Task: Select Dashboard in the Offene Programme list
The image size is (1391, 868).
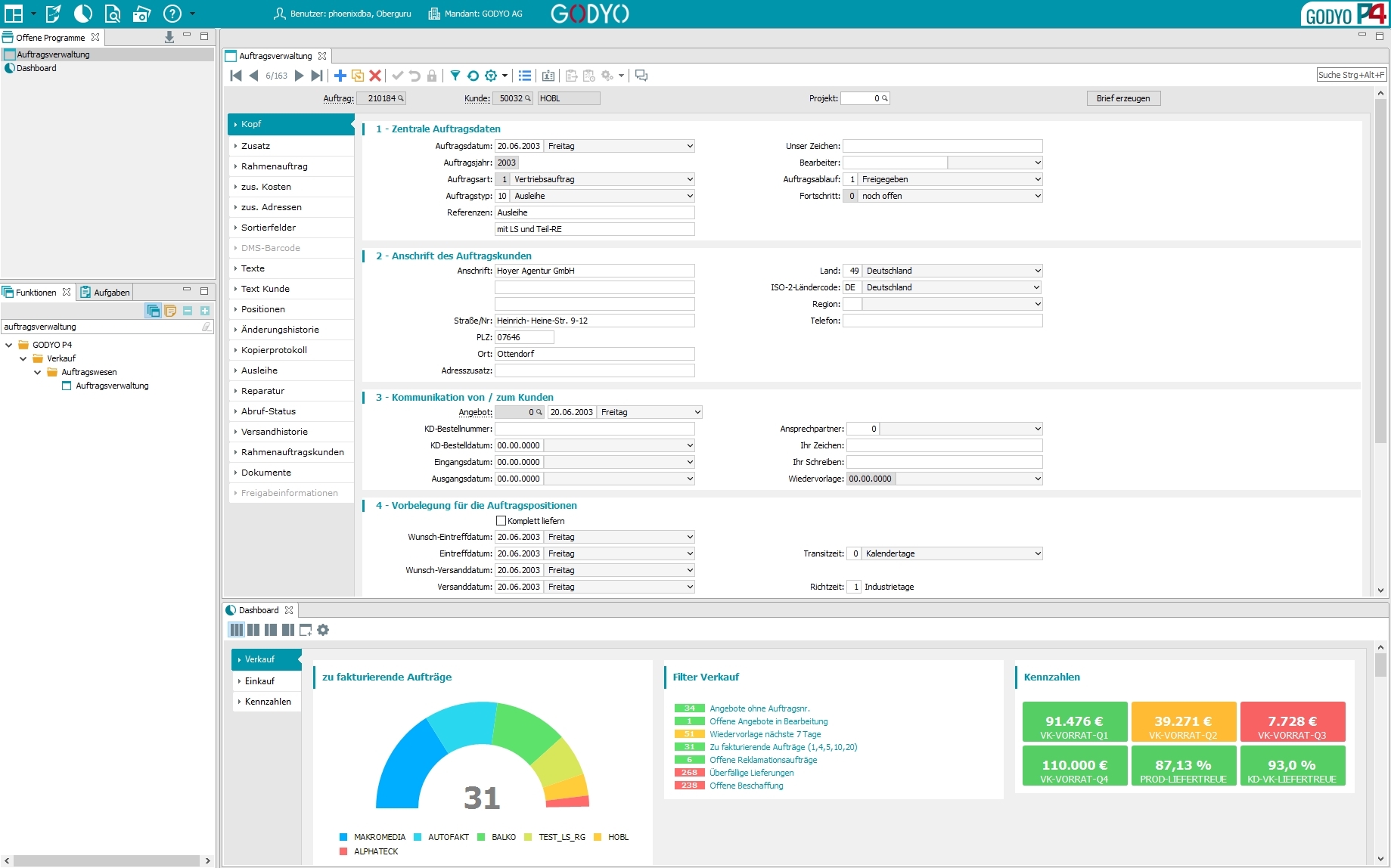Action: point(36,68)
